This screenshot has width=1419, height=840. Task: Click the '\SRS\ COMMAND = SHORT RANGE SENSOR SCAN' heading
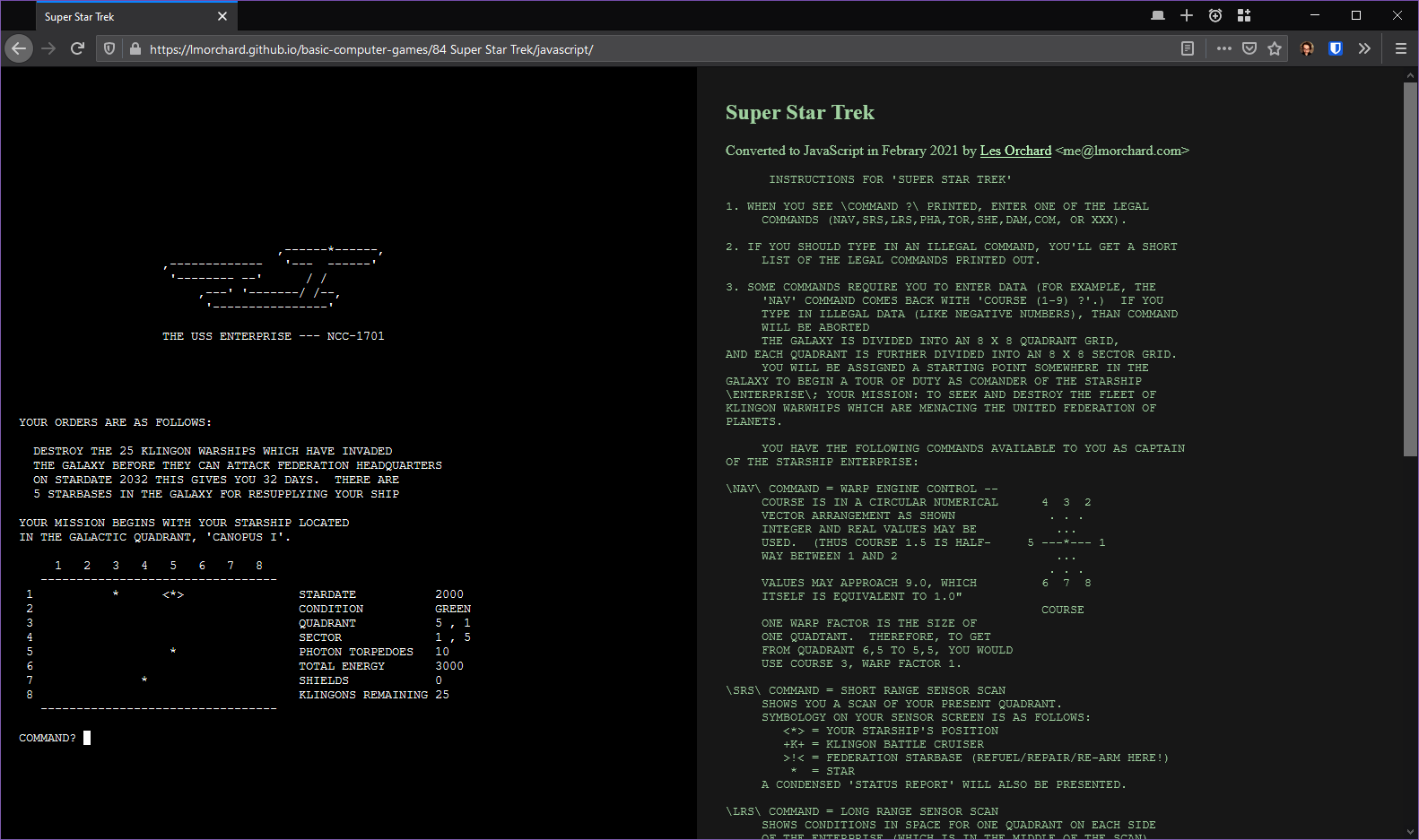coord(866,690)
